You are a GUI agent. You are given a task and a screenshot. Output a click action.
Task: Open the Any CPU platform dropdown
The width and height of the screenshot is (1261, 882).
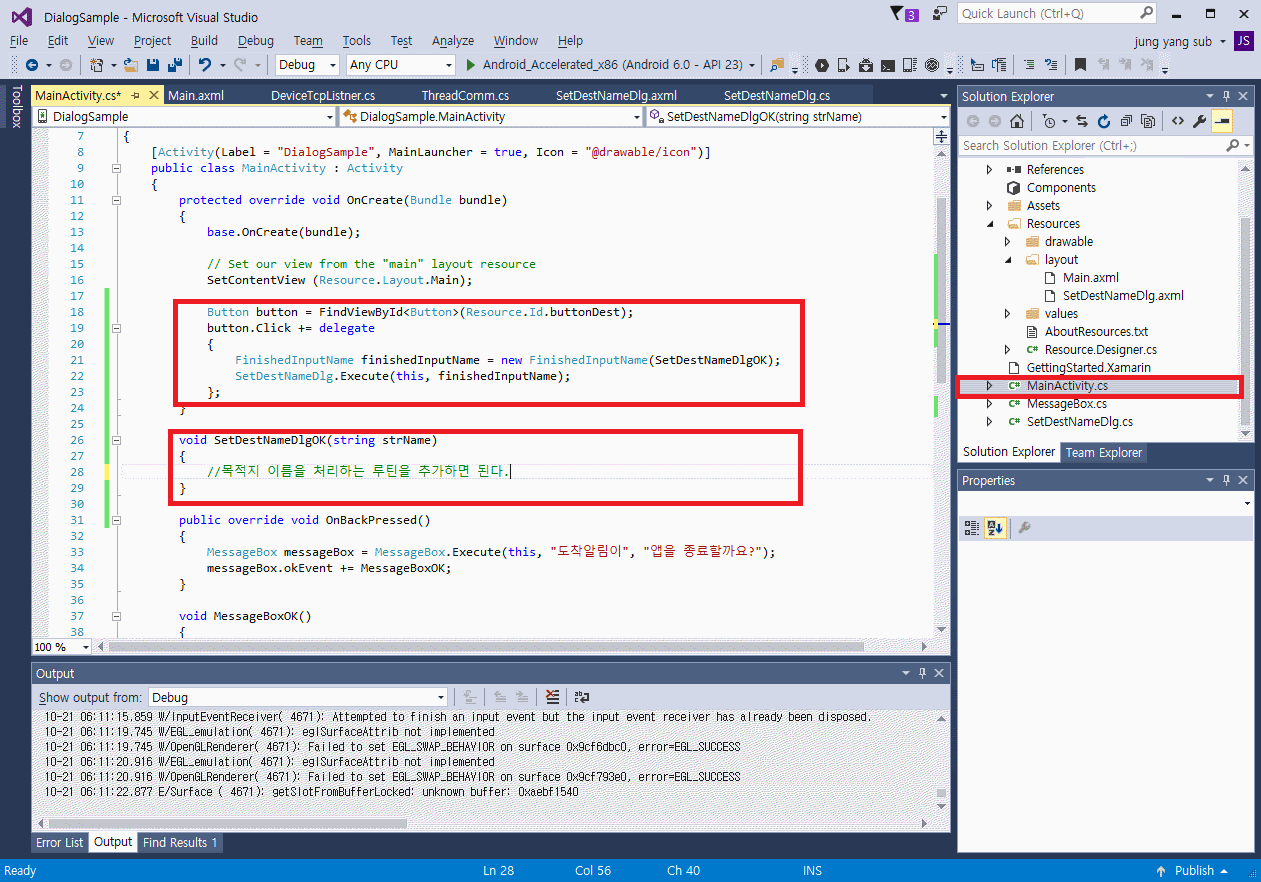click(400, 65)
